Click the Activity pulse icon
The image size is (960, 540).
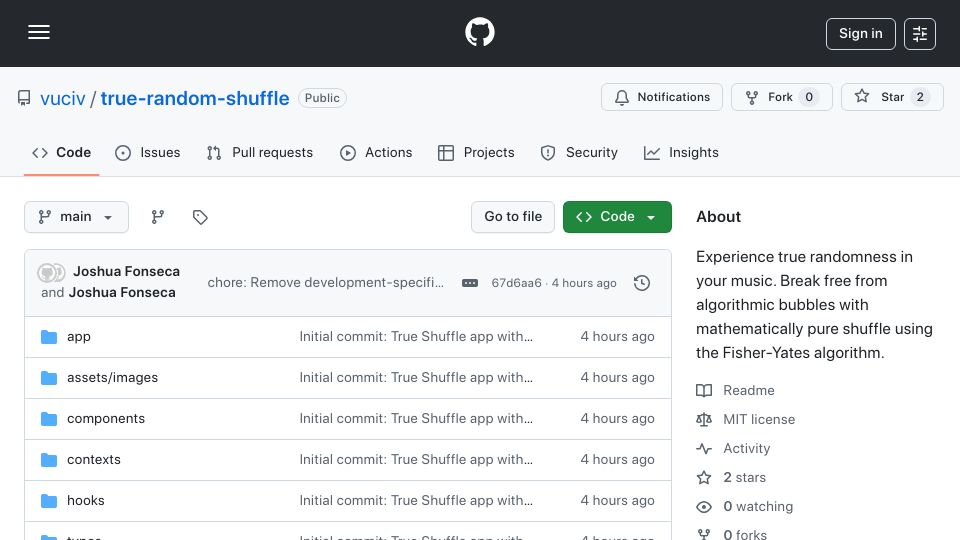click(x=704, y=449)
